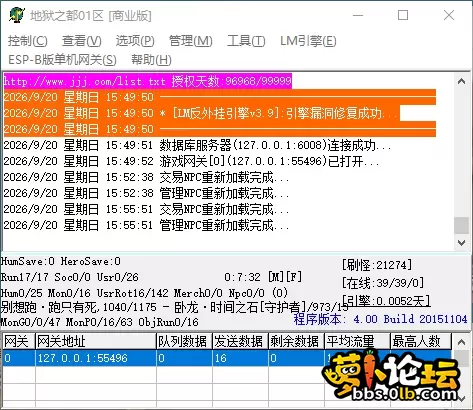Click the 网关地址 column header
Image resolution: width=473 pixels, height=410 pixels.
point(96,341)
